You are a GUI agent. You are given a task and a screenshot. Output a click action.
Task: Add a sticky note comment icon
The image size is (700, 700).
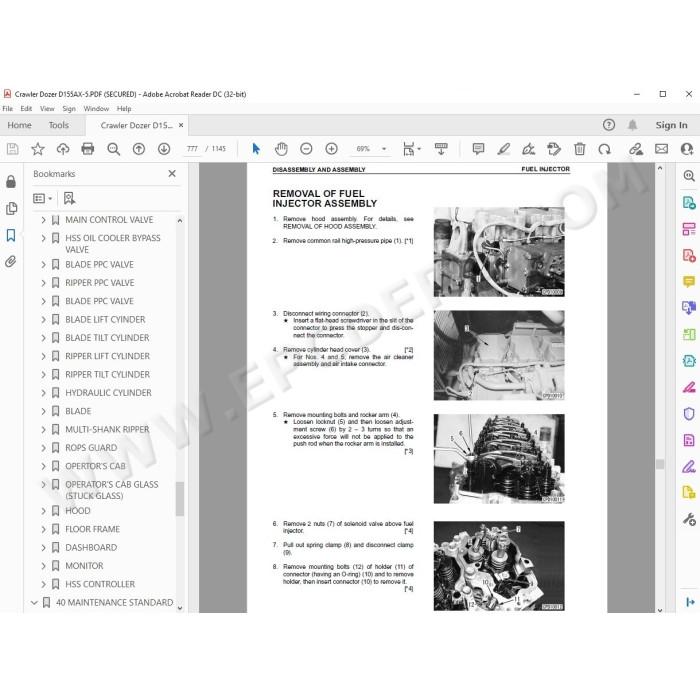click(478, 149)
